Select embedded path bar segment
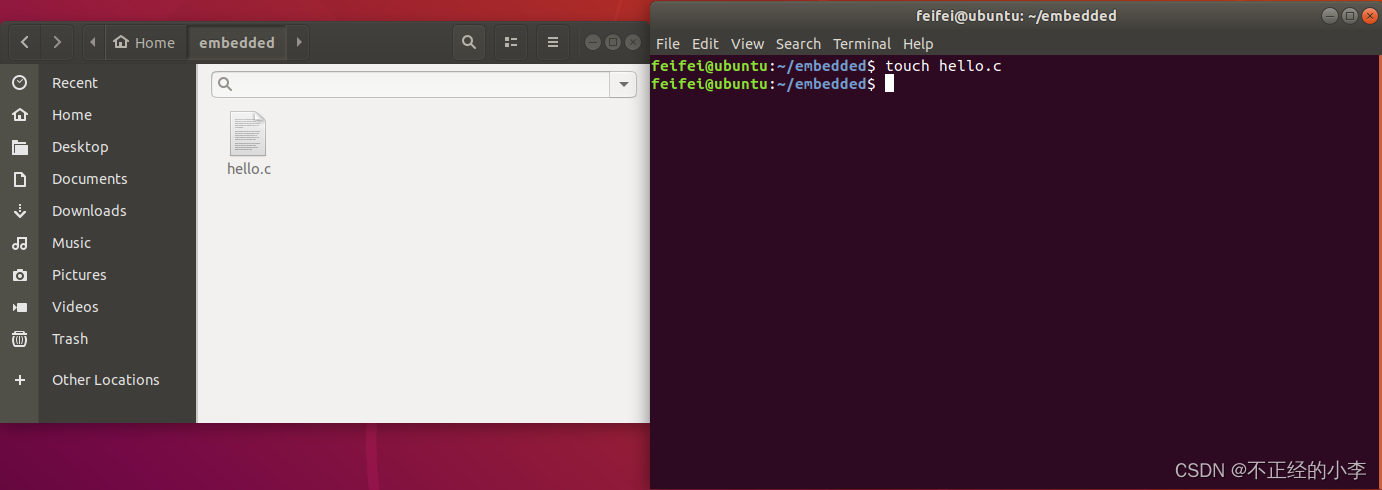The image size is (1382, 490). 237,42
